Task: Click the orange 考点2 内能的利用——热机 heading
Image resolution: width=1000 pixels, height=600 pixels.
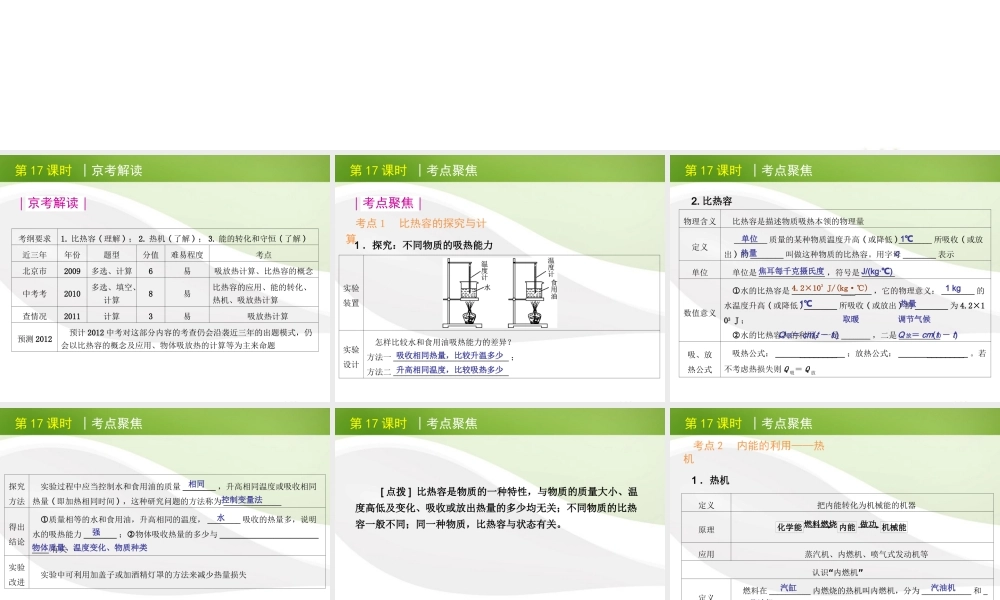Action: point(754,452)
